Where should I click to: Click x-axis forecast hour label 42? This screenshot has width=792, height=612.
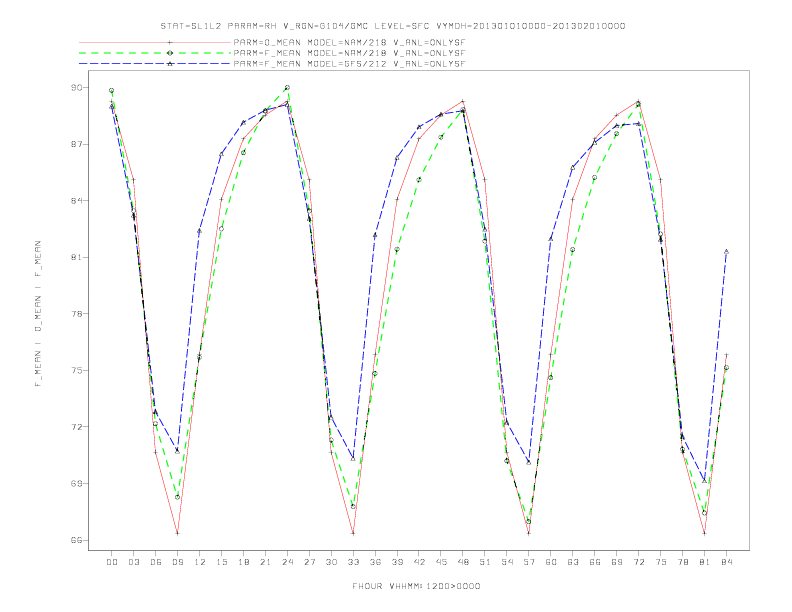click(x=419, y=562)
